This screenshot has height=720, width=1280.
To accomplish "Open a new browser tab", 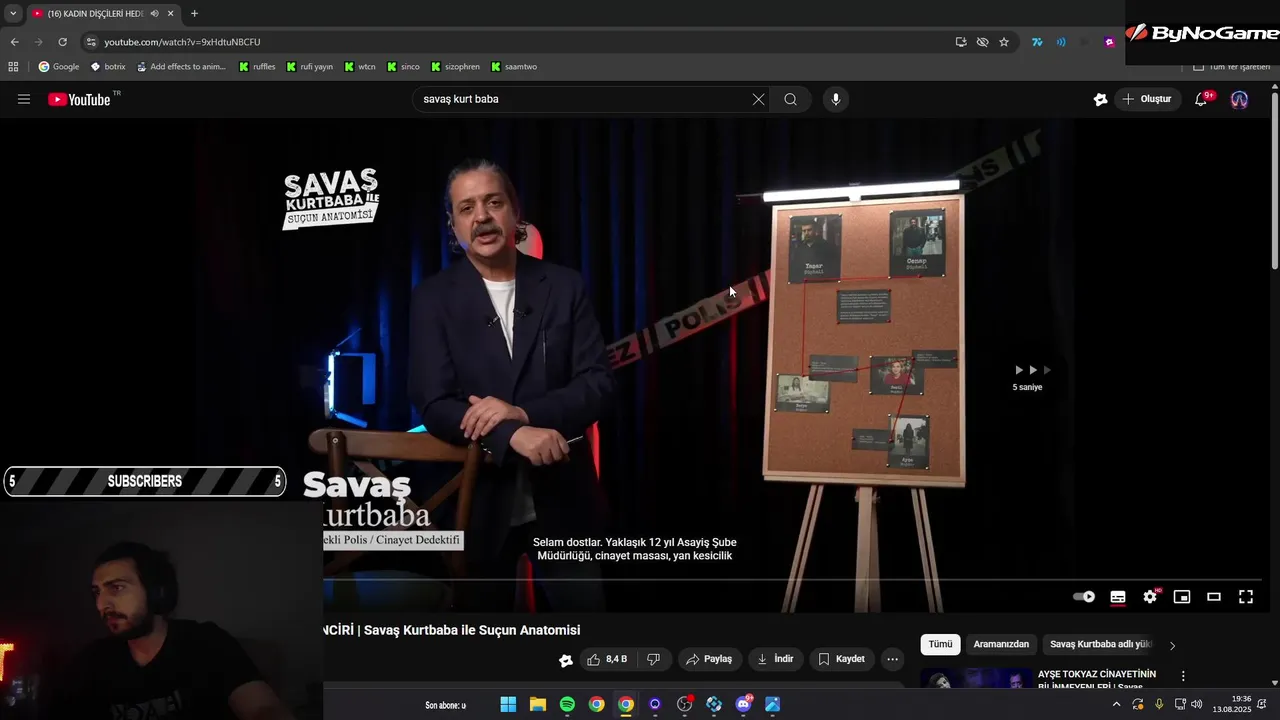I will [x=194, y=14].
